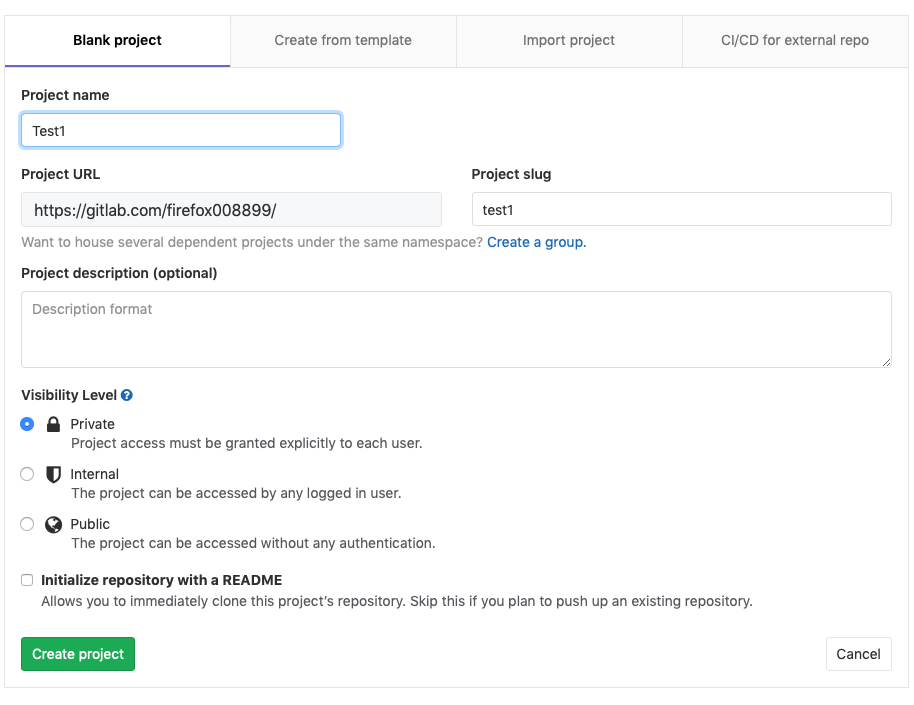Select the Public visibility radio button
The image size is (914, 705).
(x=27, y=524)
